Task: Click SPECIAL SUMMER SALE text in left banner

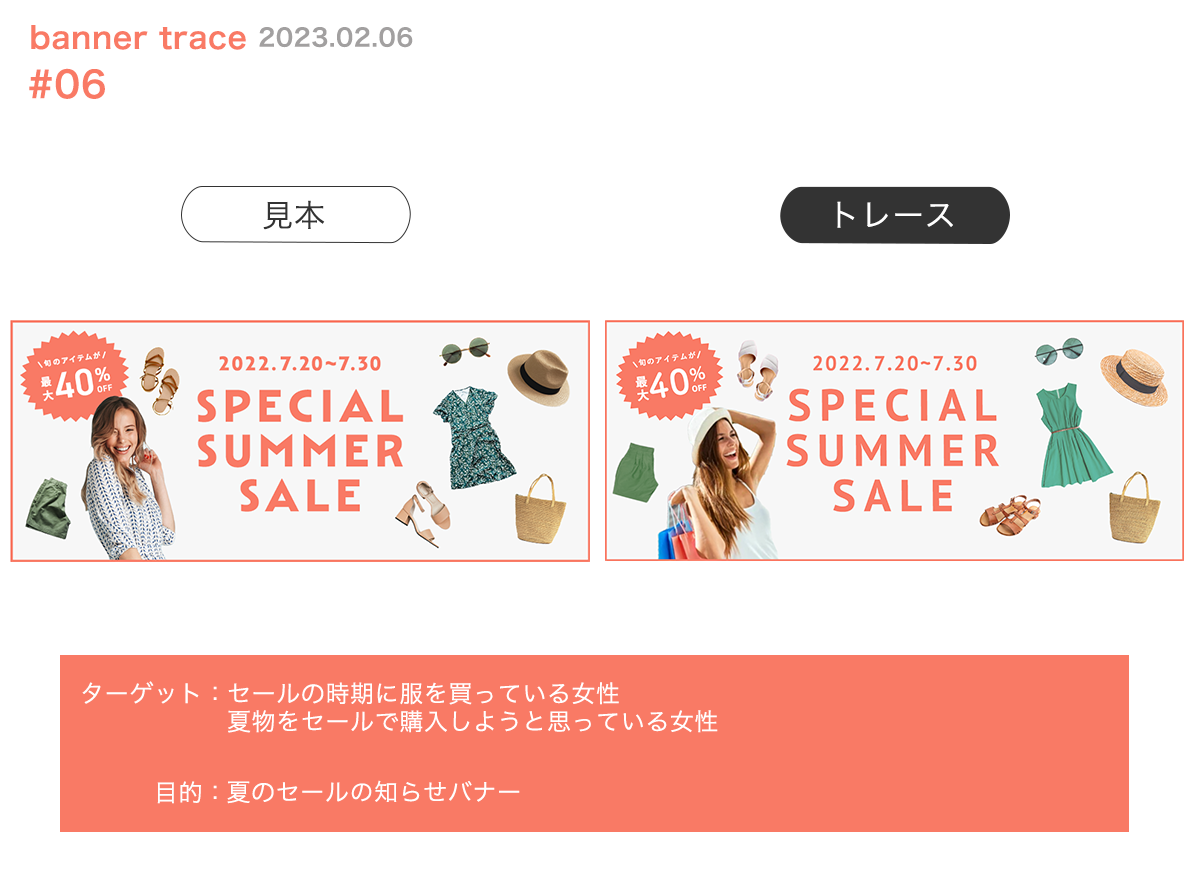Action: click(300, 451)
